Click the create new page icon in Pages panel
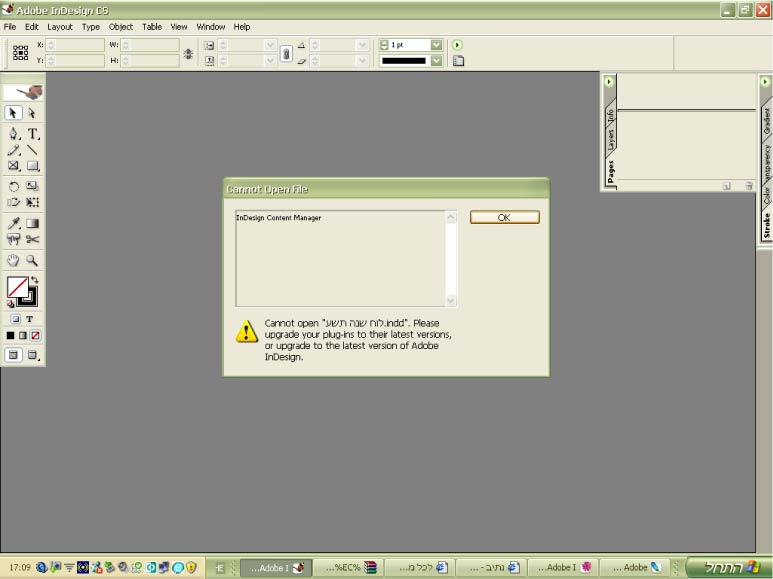The image size is (773, 579). point(726,186)
